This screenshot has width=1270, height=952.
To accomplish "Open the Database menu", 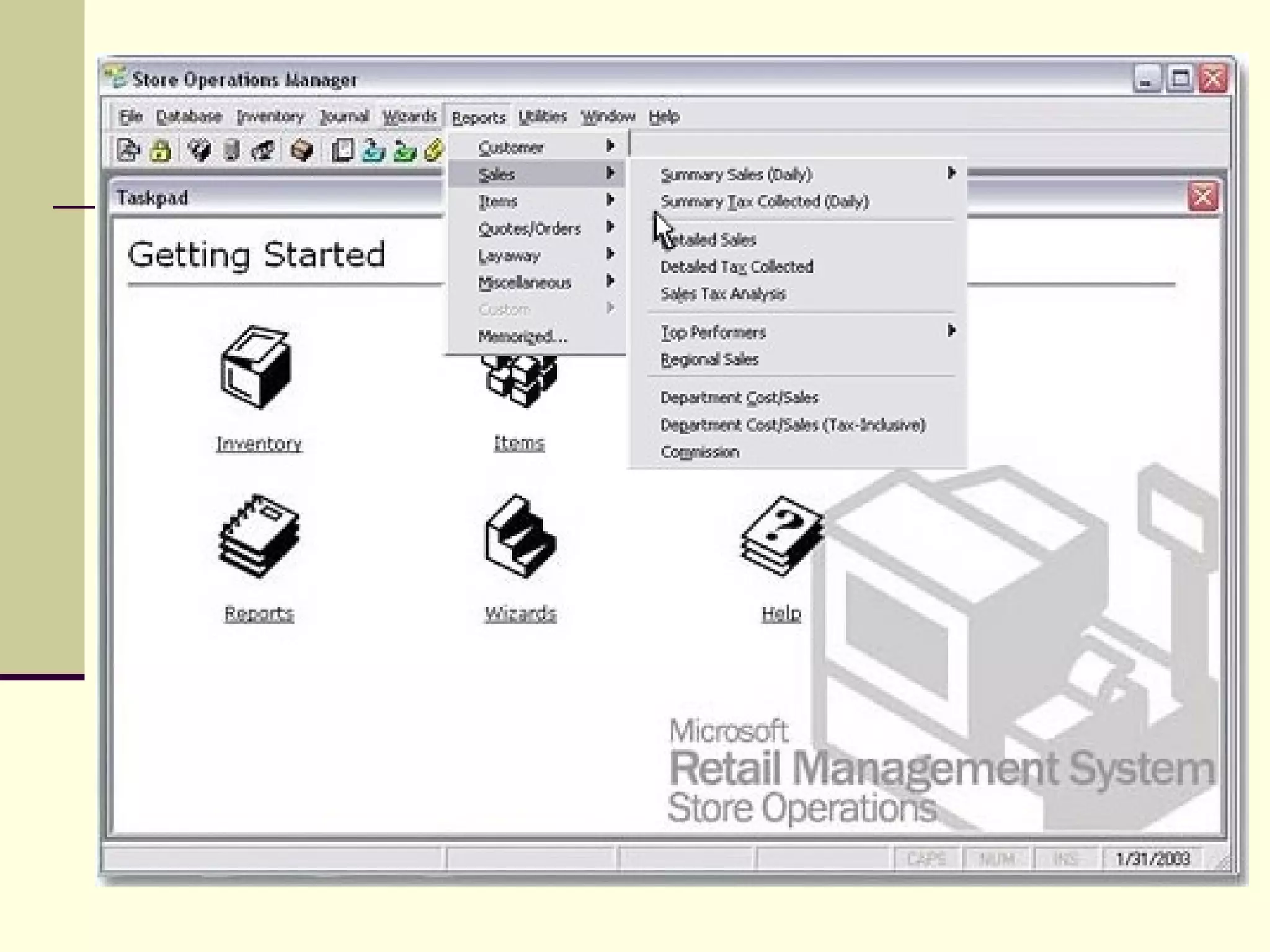I will pos(189,117).
